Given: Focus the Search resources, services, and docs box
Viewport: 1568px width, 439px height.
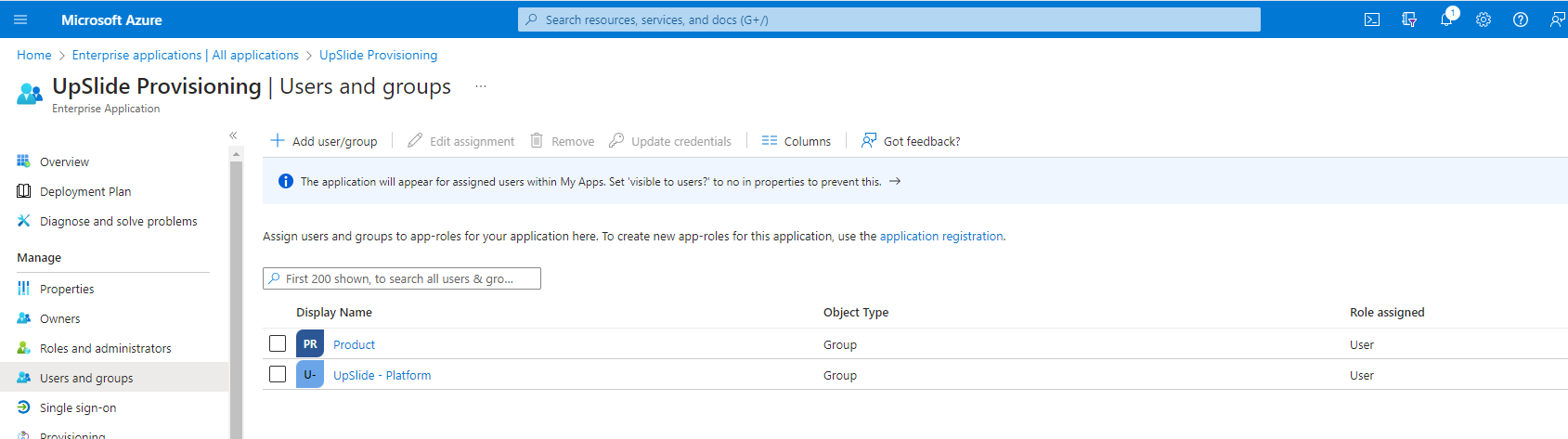Looking at the screenshot, I should (888, 19).
